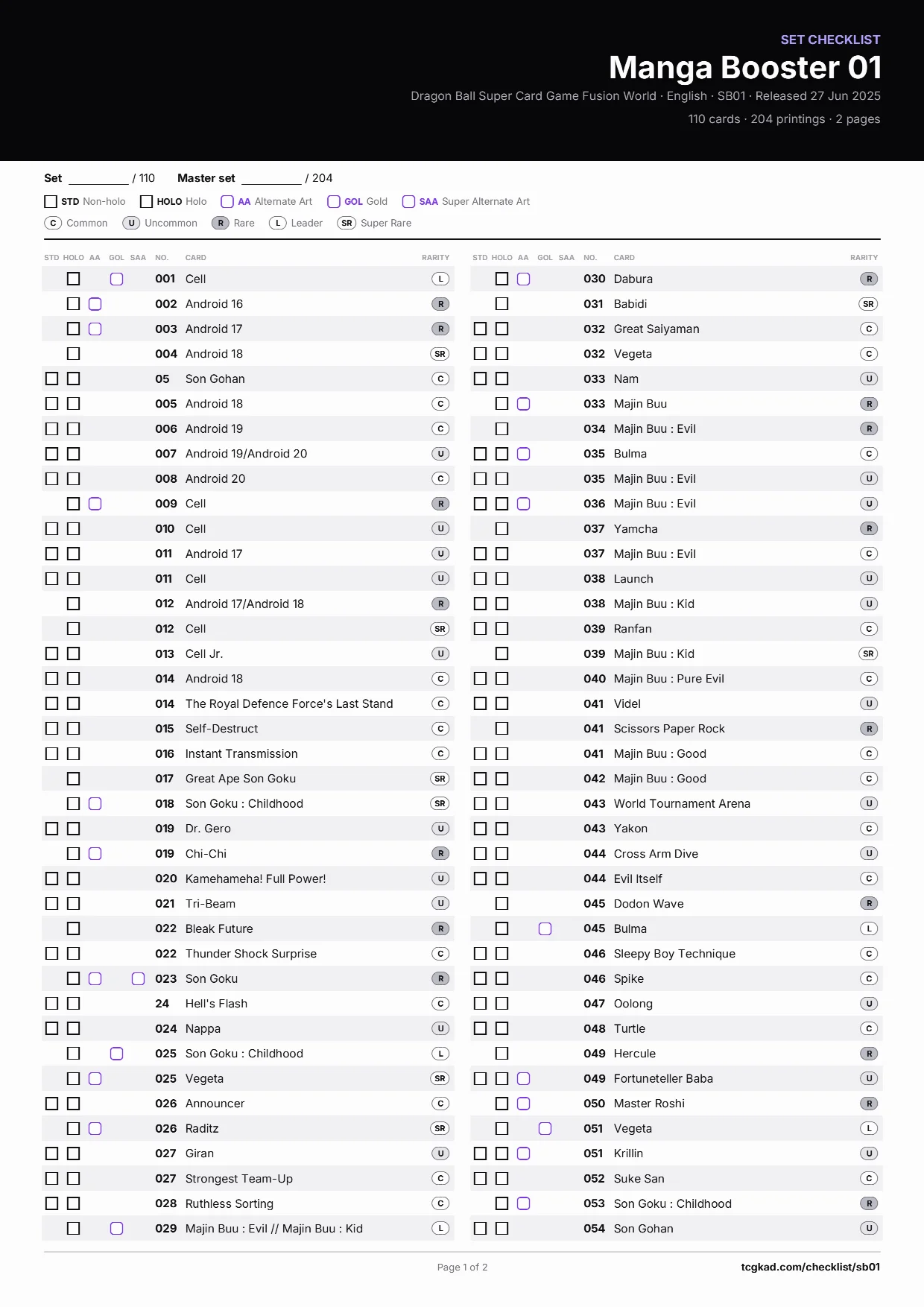Viewport: 924px width, 1307px height.
Task: Click the blank Master set field before "/ 204"
Action: tap(271, 179)
